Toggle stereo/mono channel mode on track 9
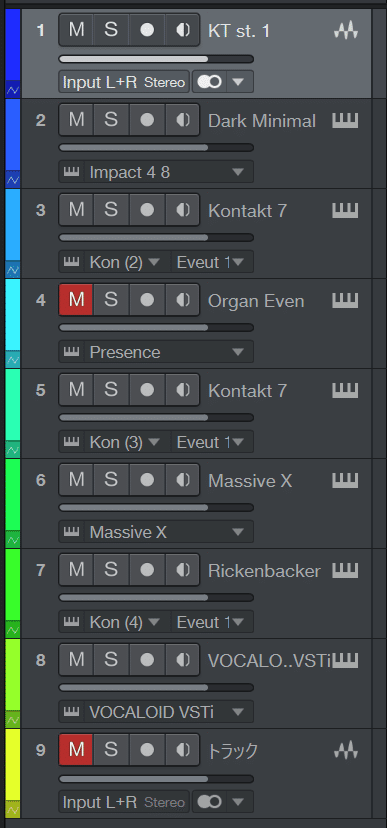 [209, 802]
